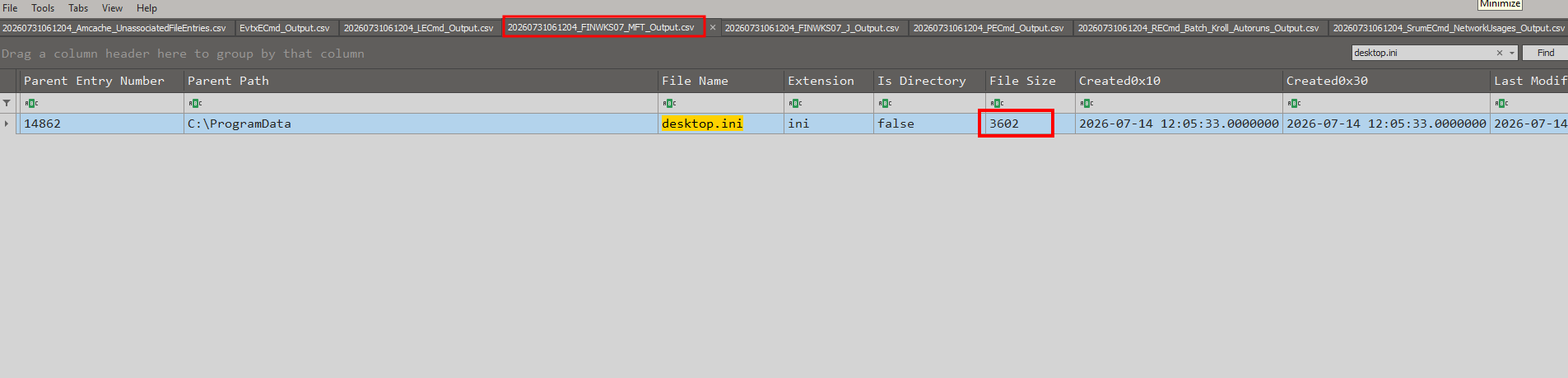This screenshot has height=378, width=1568.
Task: Open filter operator icon for Created0x30
Action: click(1294, 103)
